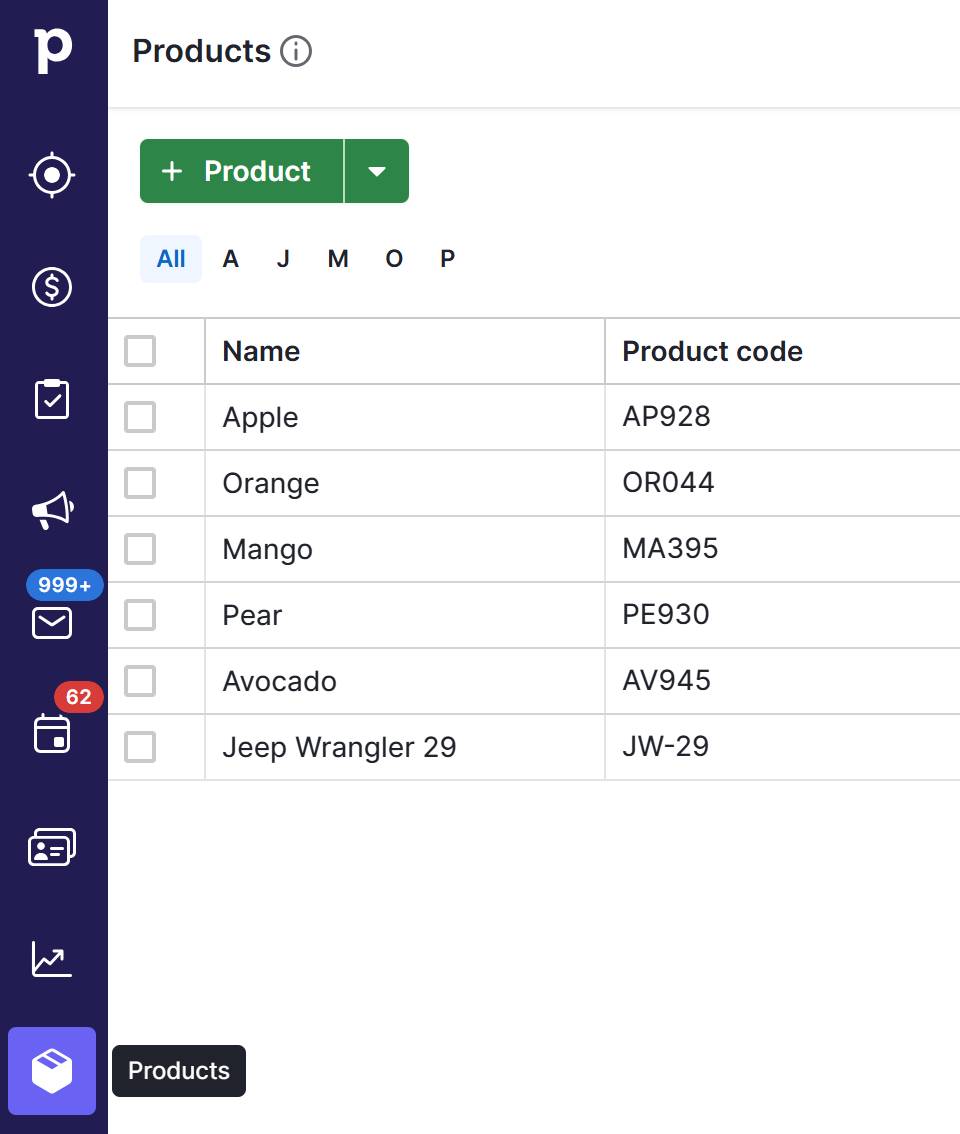Filter products by letter A
Screen dimensions: 960x1134
coord(230,259)
